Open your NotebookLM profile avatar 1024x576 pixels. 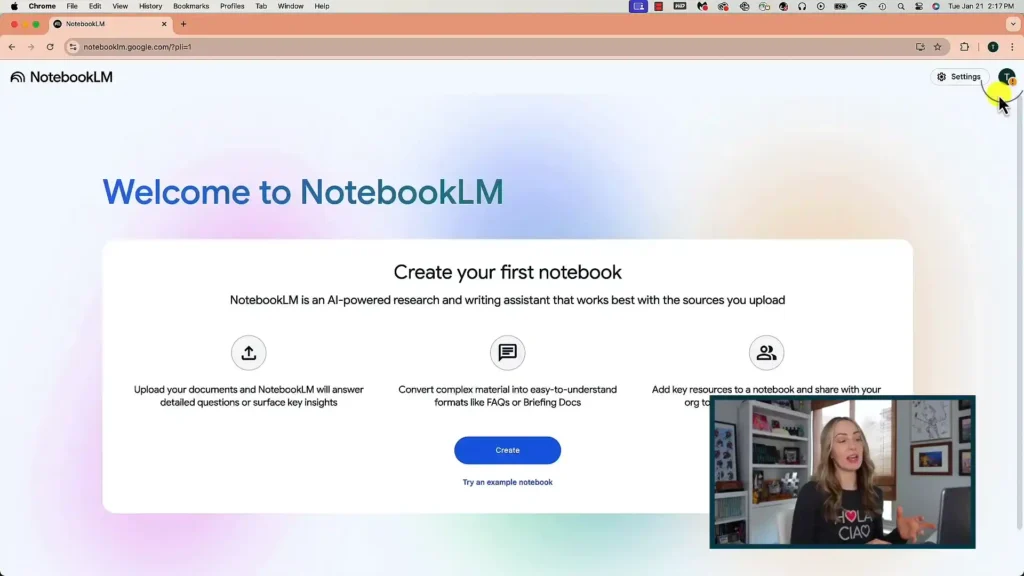1007,76
